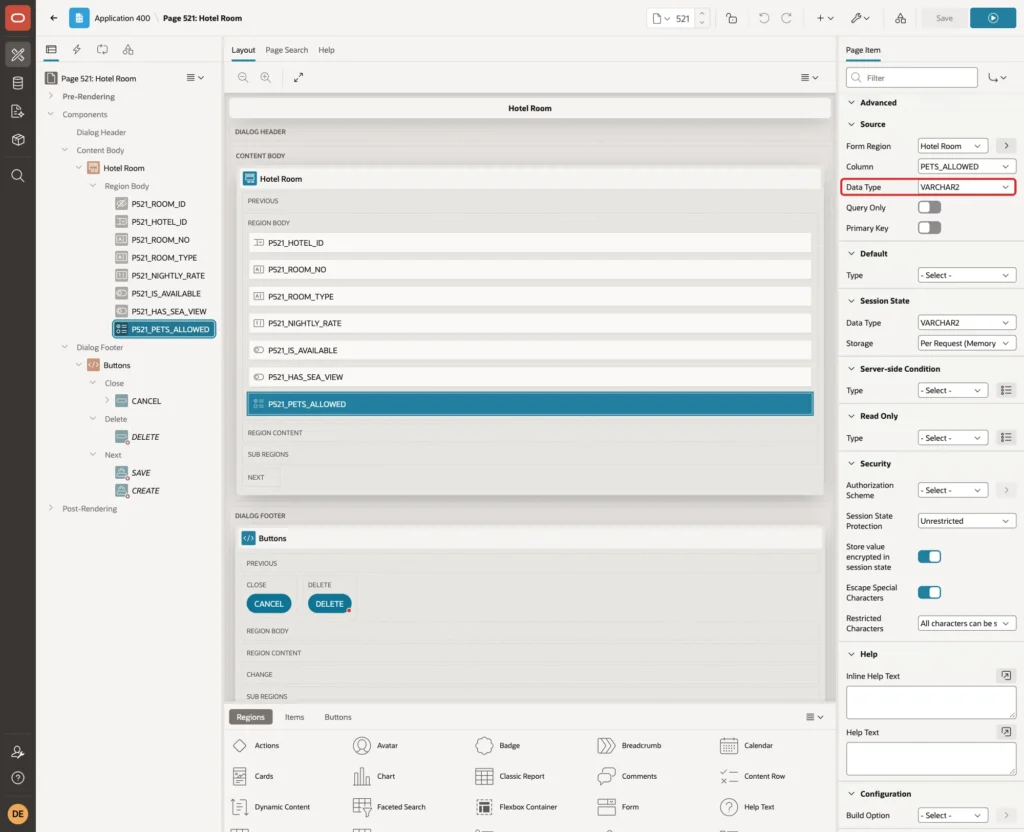Zoom in the layout view
1024x832 pixels.
coord(266,77)
